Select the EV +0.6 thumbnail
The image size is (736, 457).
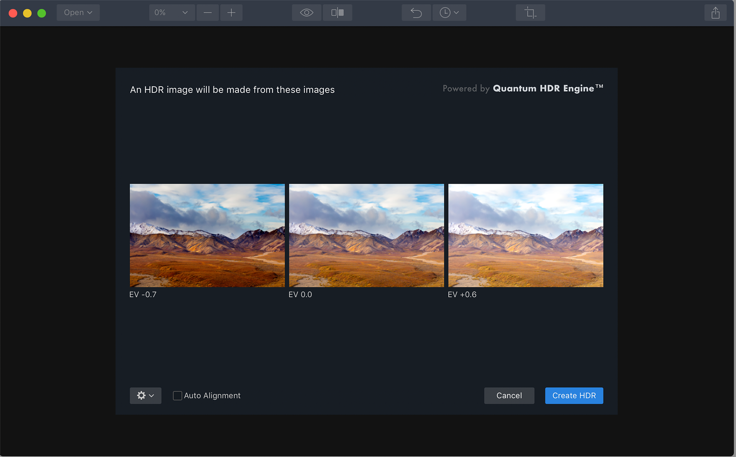tap(526, 235)
